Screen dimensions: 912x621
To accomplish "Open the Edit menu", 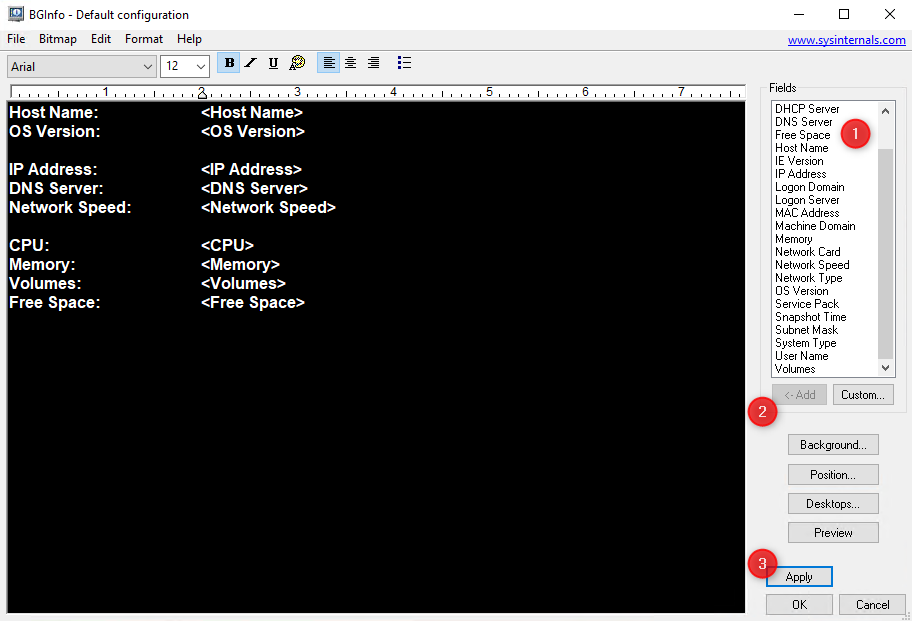I will tap(101, 39).
